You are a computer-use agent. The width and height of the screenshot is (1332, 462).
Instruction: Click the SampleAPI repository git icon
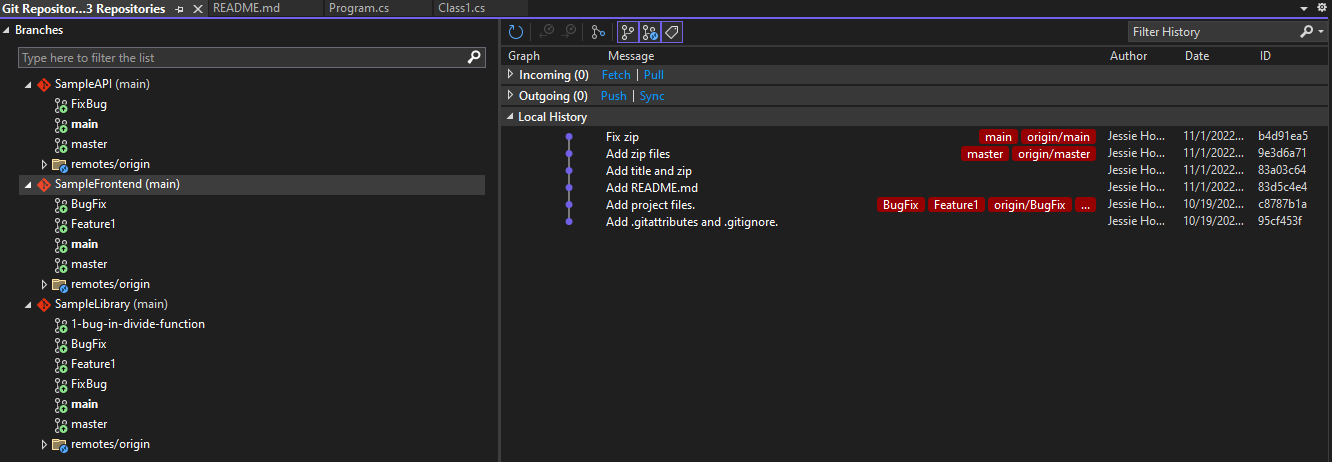[44, 84]
